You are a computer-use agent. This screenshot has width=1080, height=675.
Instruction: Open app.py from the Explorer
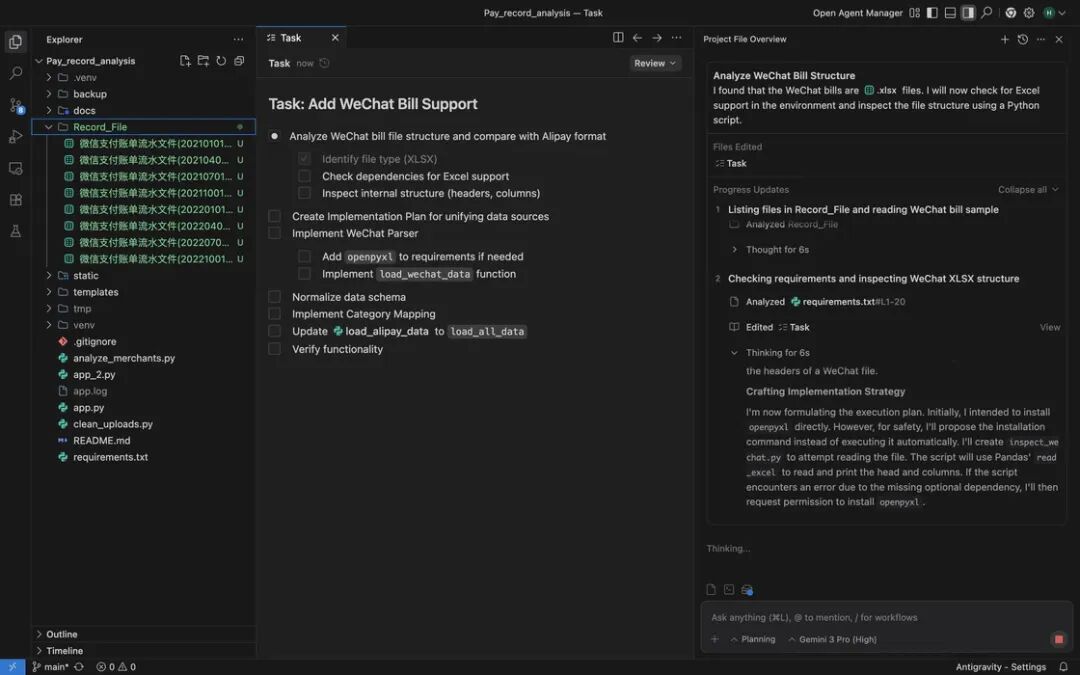click(x=88, y=408)
